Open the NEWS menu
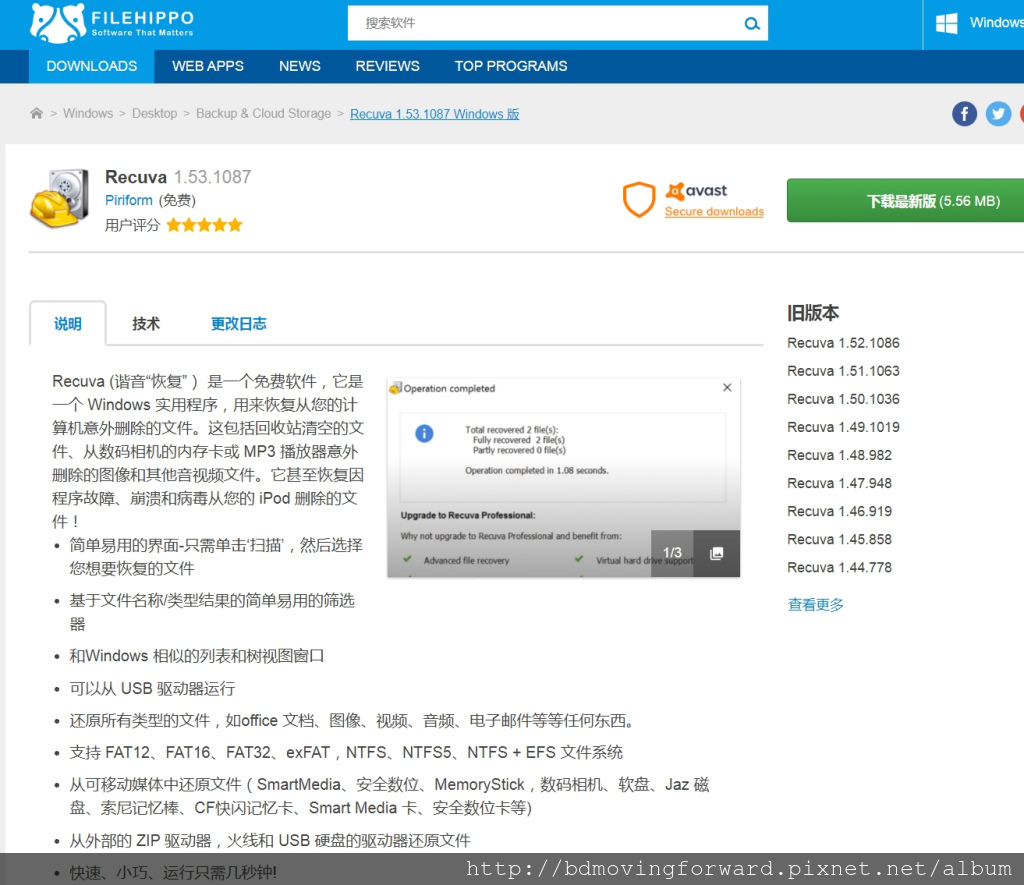The image size is (1024, 885). (300, 66)
